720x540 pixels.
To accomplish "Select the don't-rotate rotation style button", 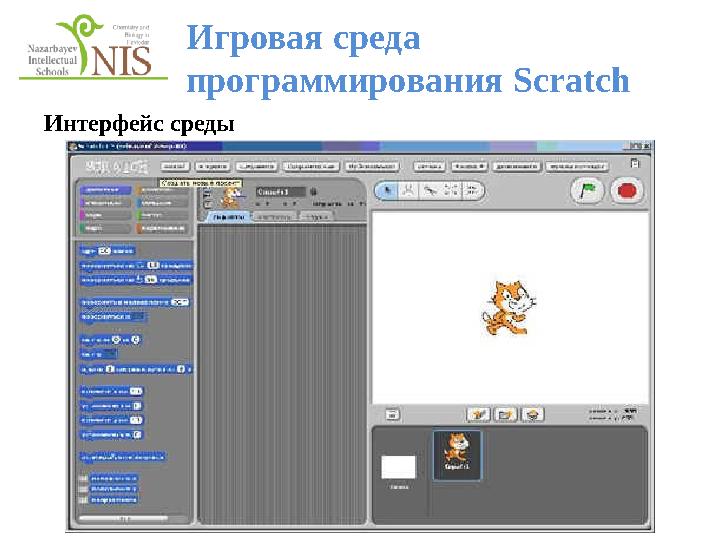I will [207, 204].
